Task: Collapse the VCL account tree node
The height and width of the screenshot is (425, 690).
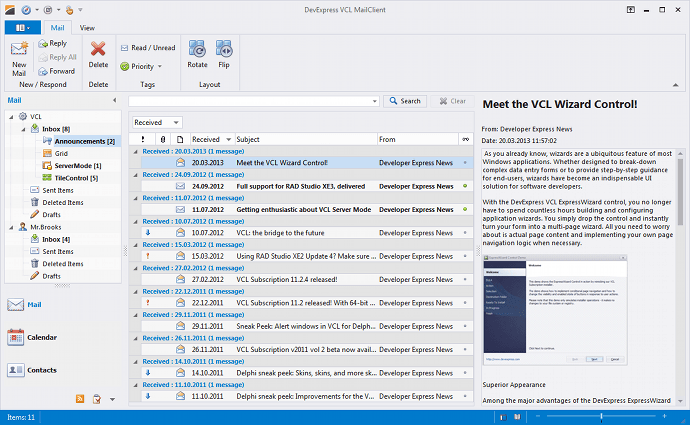Action: click(11, 117)
